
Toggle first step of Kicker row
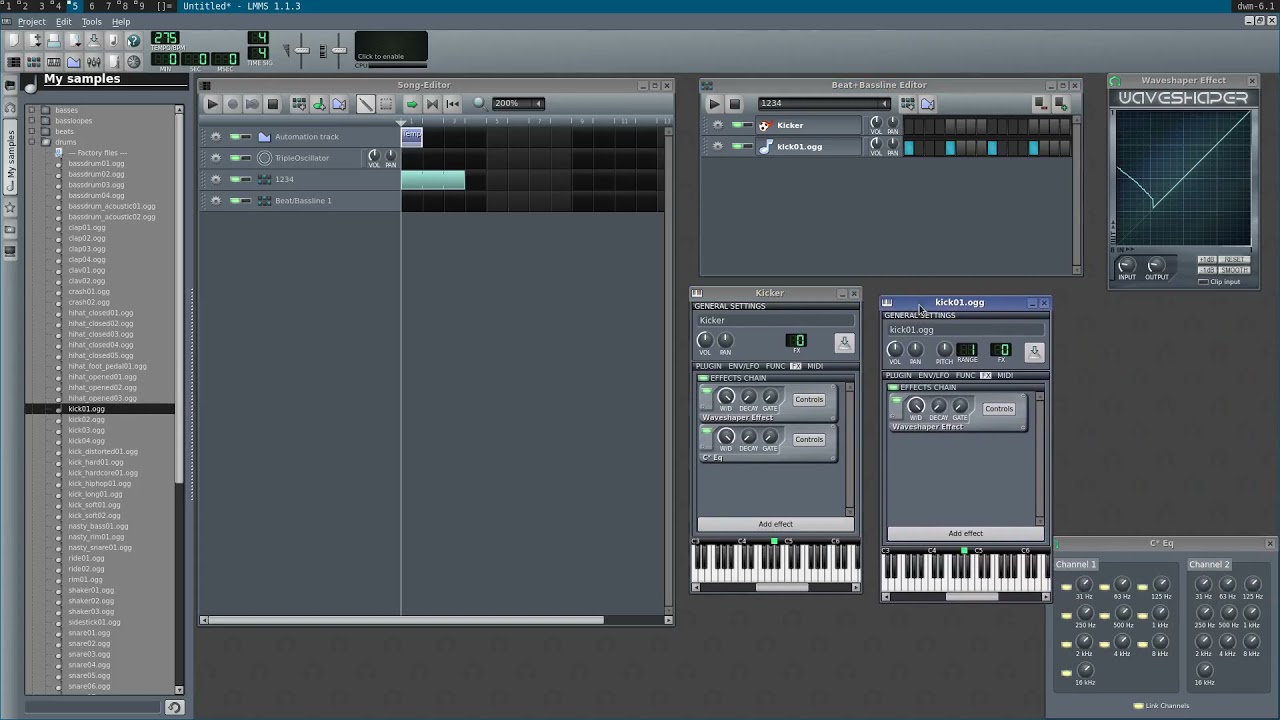click(909, 125)
